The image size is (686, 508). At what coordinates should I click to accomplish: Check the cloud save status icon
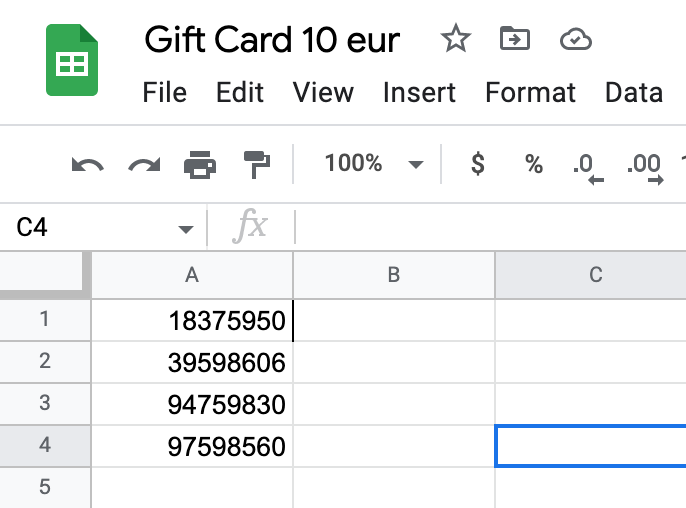point(576,40)
